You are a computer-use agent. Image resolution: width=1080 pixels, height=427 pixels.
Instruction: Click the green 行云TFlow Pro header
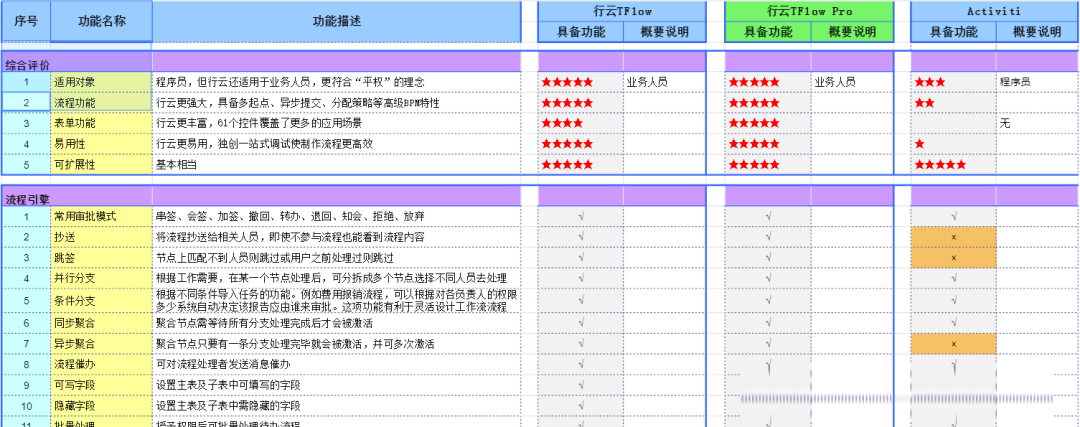click(809, 12)
